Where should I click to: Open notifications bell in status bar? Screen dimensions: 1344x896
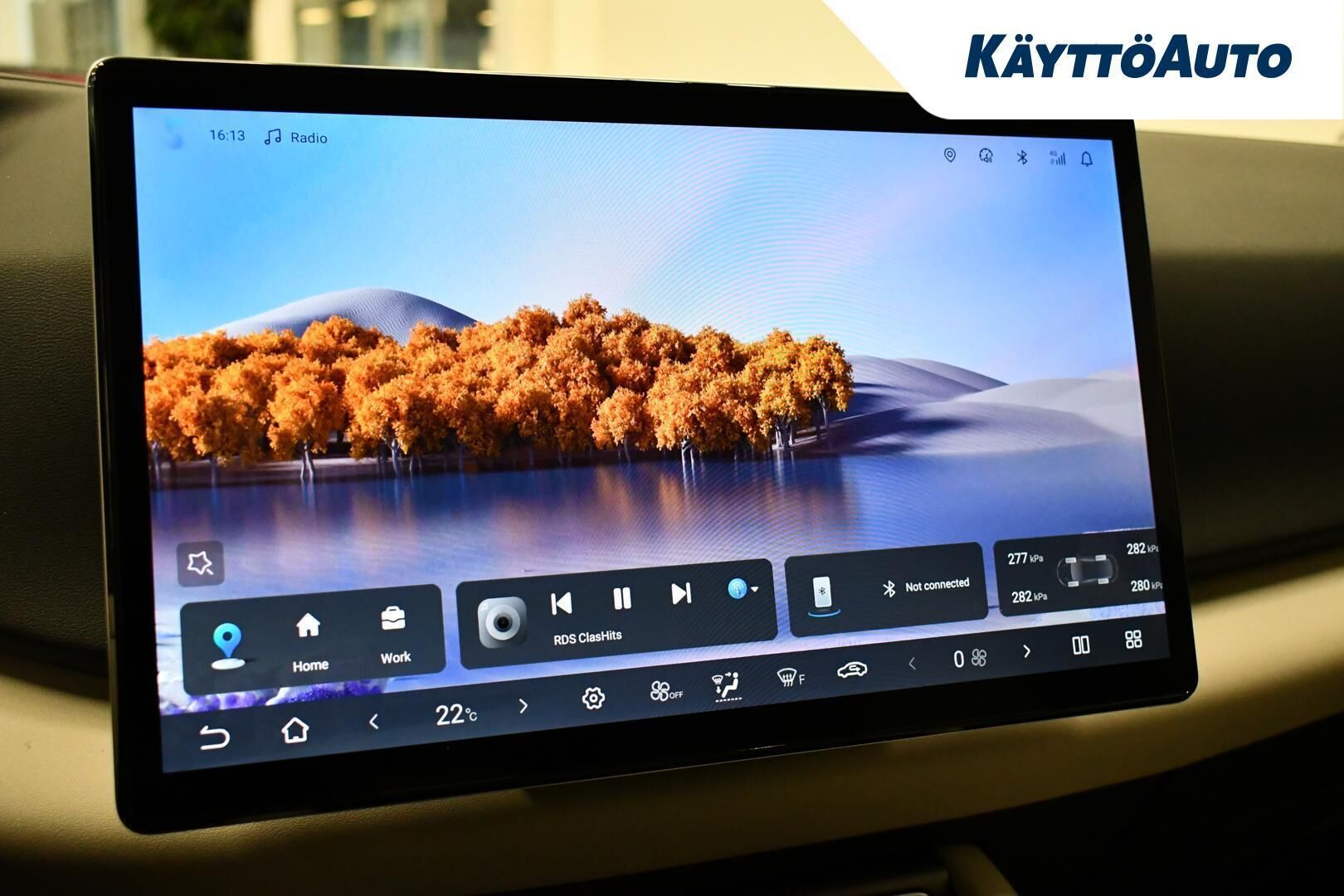tap(1087, 158)
